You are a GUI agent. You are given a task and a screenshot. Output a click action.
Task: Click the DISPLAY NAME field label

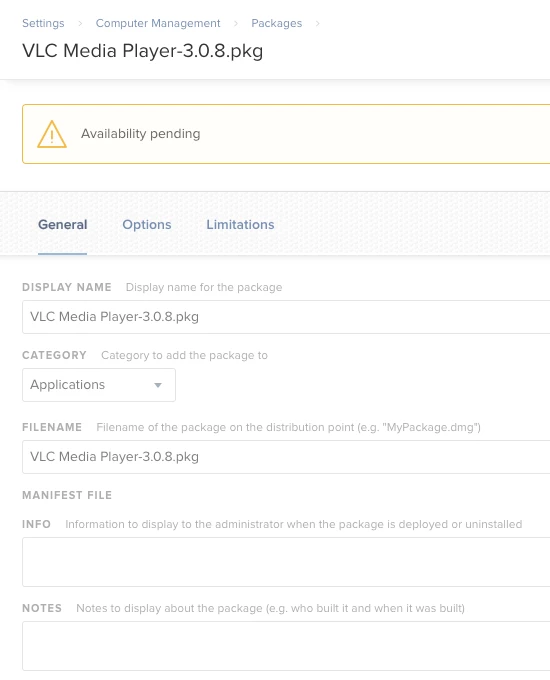coord(67,287)
